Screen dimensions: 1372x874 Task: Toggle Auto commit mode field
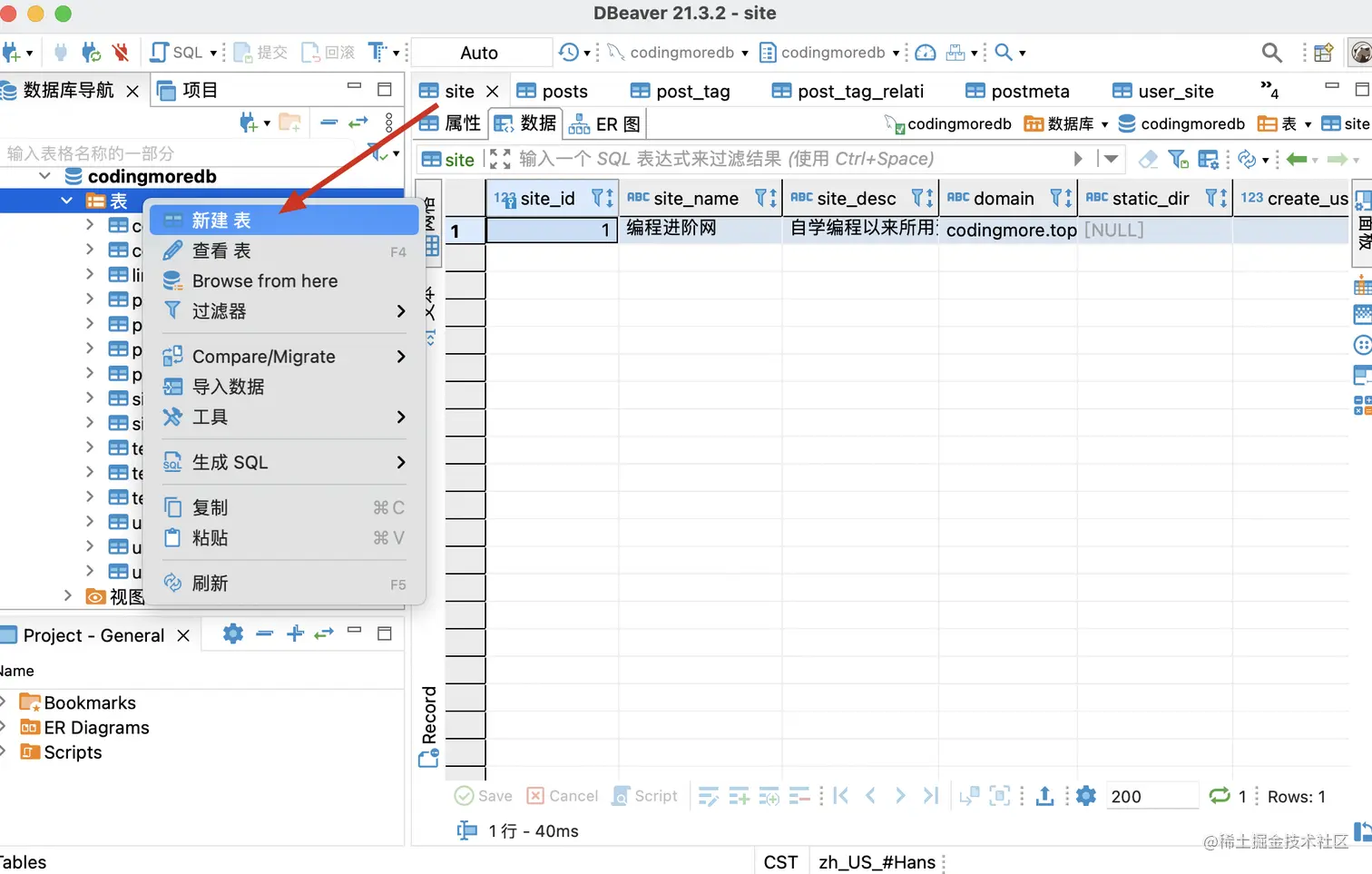pyautogui.click(x=481, y=53)
